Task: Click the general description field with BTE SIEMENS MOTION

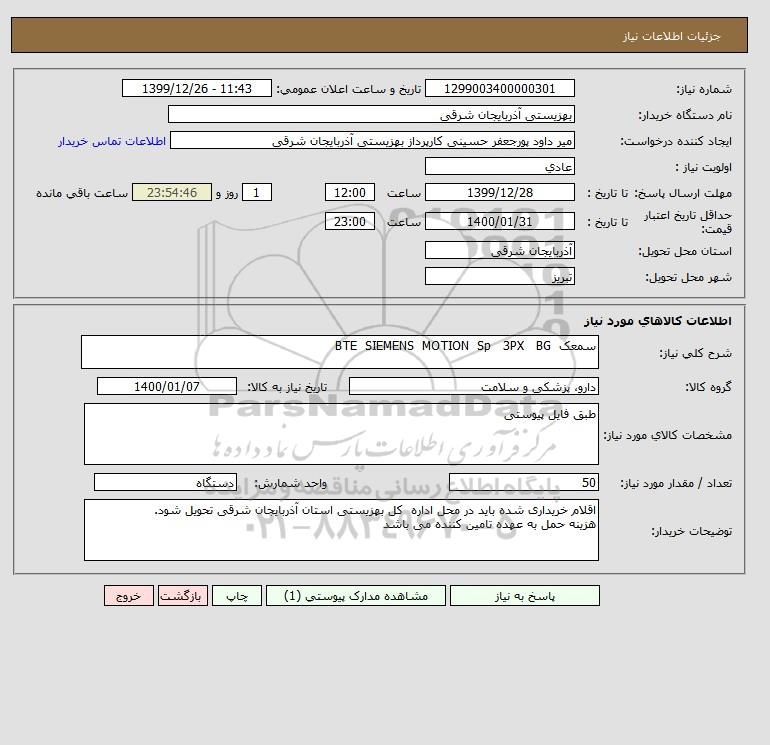Action: pyautogui.click(x=340, y=352)
